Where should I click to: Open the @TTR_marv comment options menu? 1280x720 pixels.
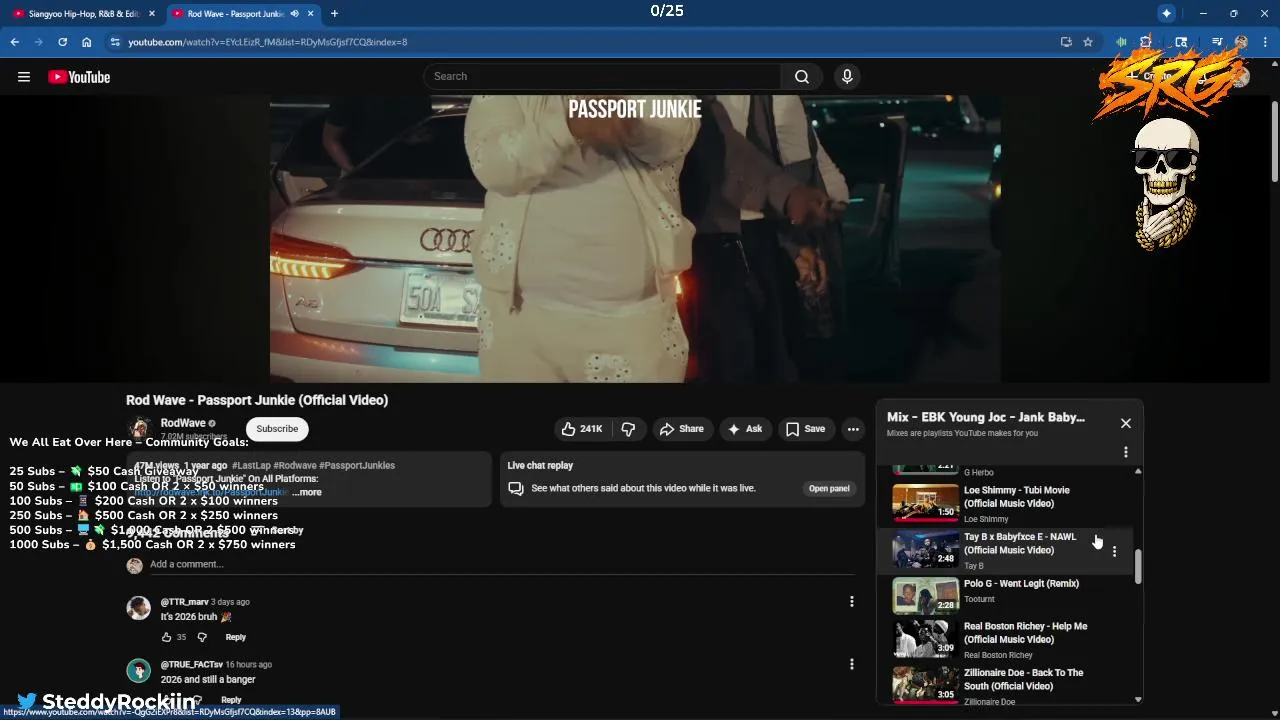(852, 602)
